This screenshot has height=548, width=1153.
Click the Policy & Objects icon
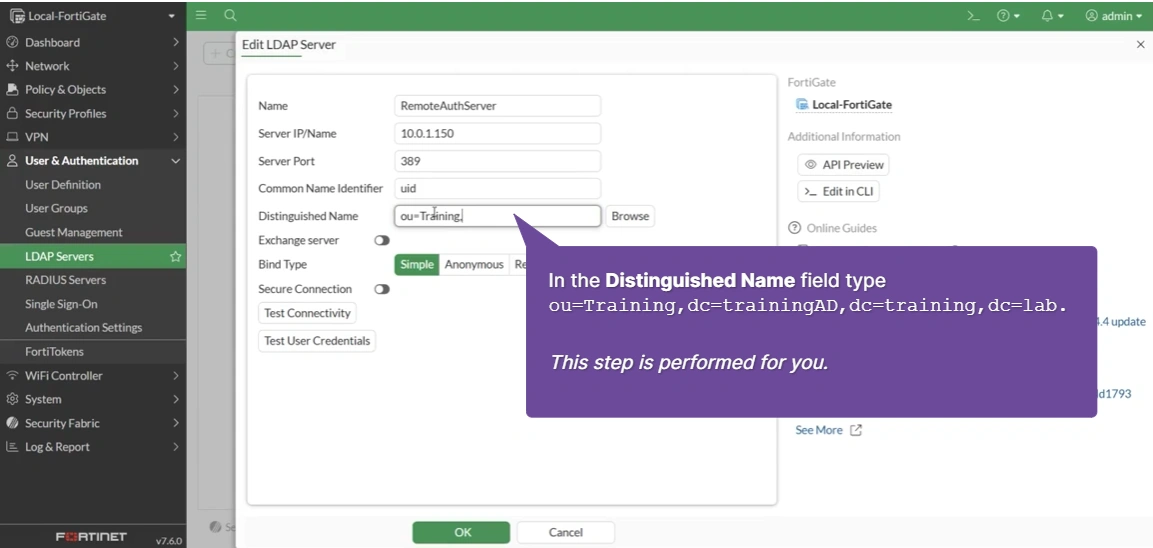click(x=12, y=89)
